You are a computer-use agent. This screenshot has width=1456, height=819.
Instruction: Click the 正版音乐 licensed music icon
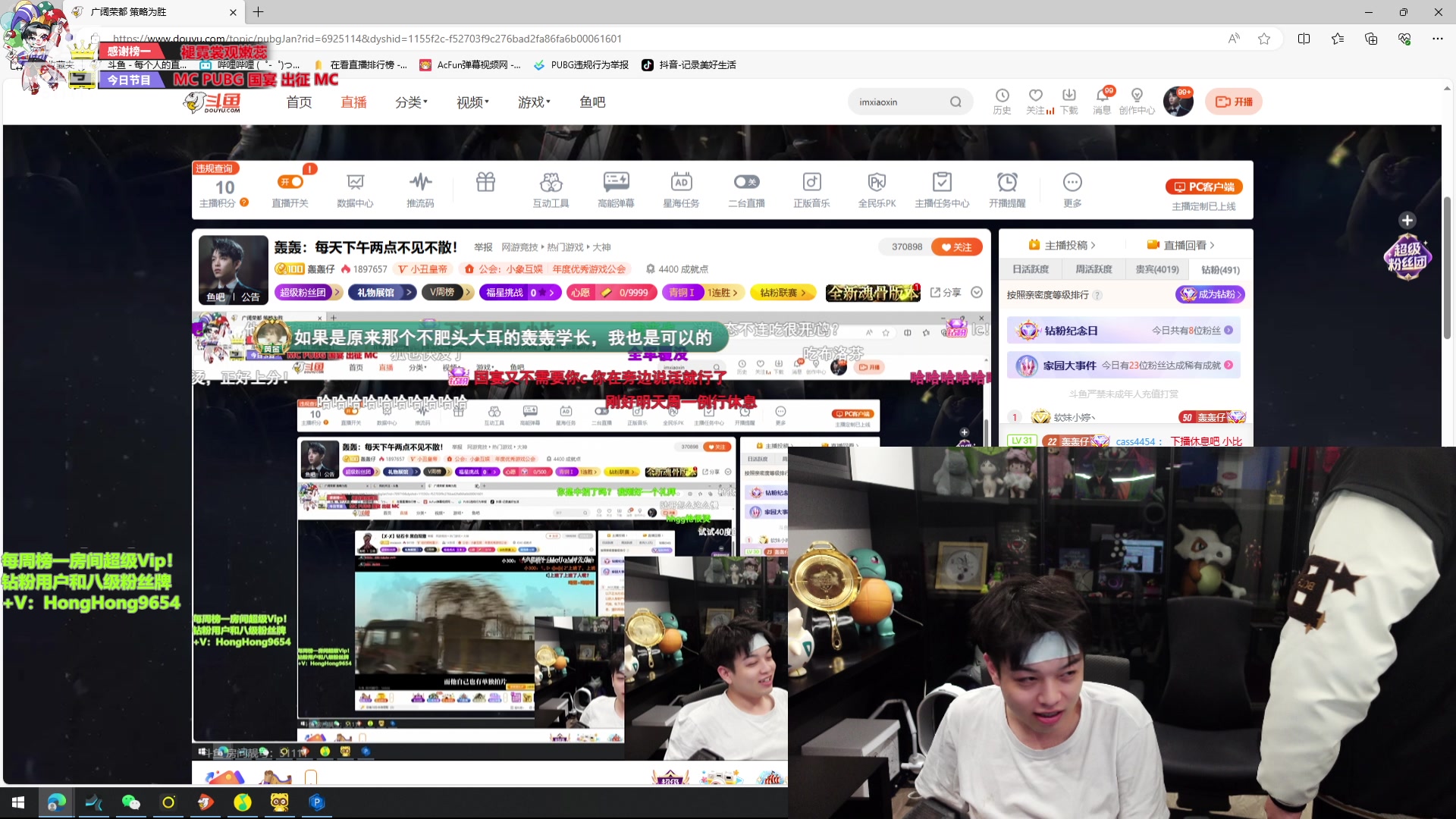coord(811,188)
